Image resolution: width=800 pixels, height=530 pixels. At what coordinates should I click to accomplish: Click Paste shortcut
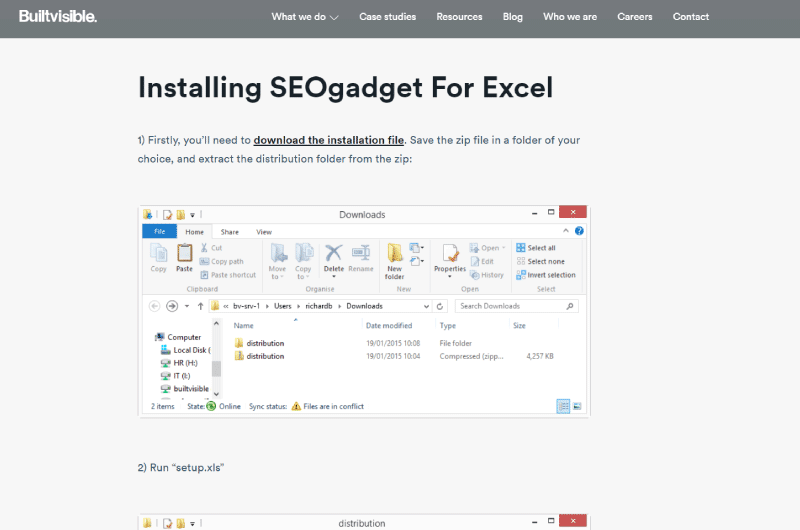pos(228,275)
